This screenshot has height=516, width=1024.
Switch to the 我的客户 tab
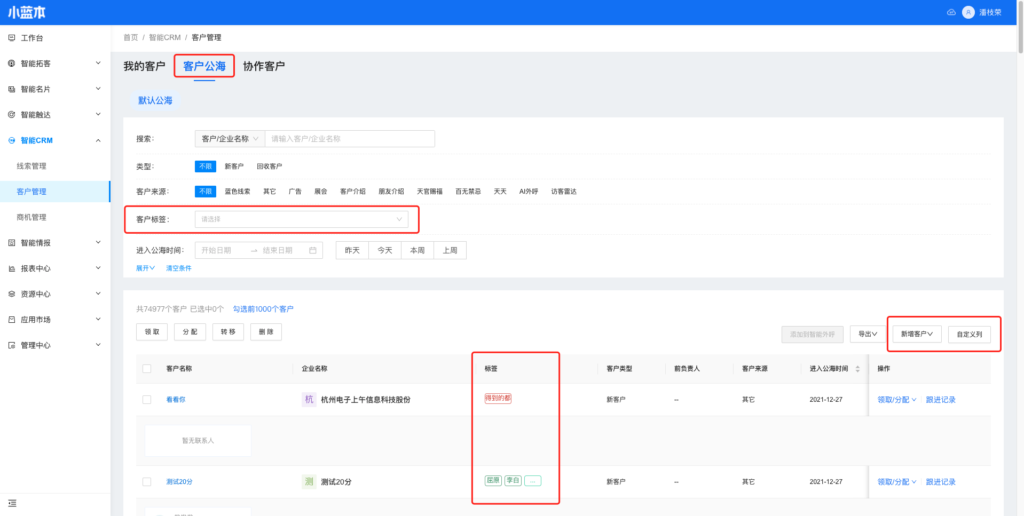144,66
